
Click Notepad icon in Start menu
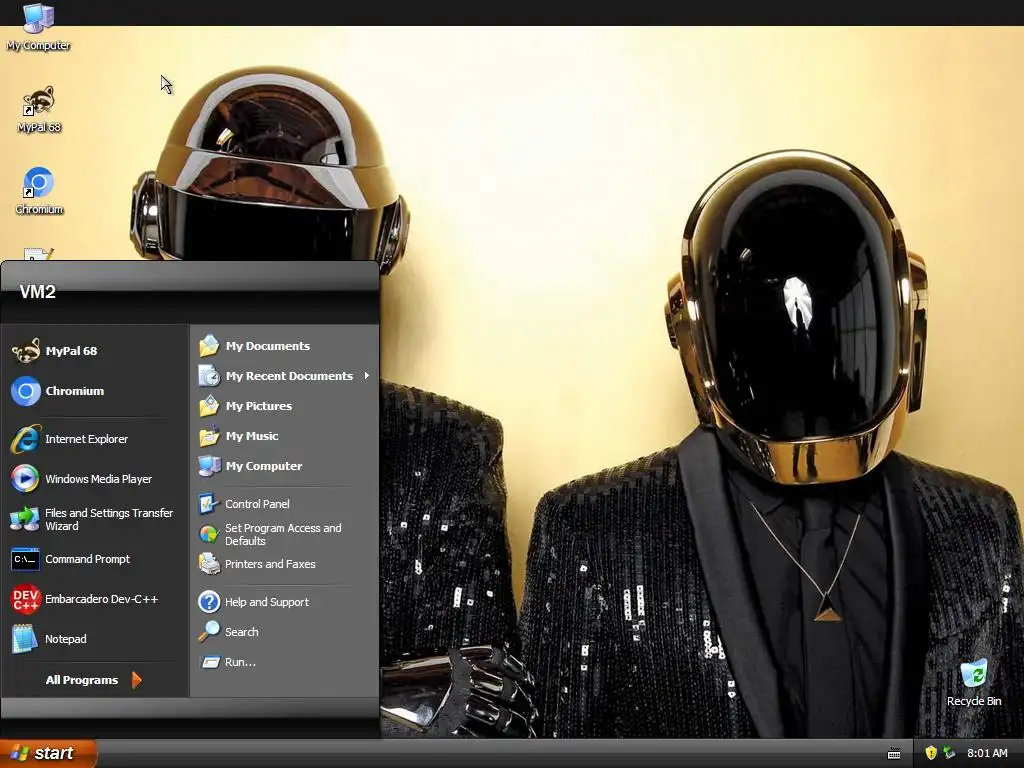(25, 639)
